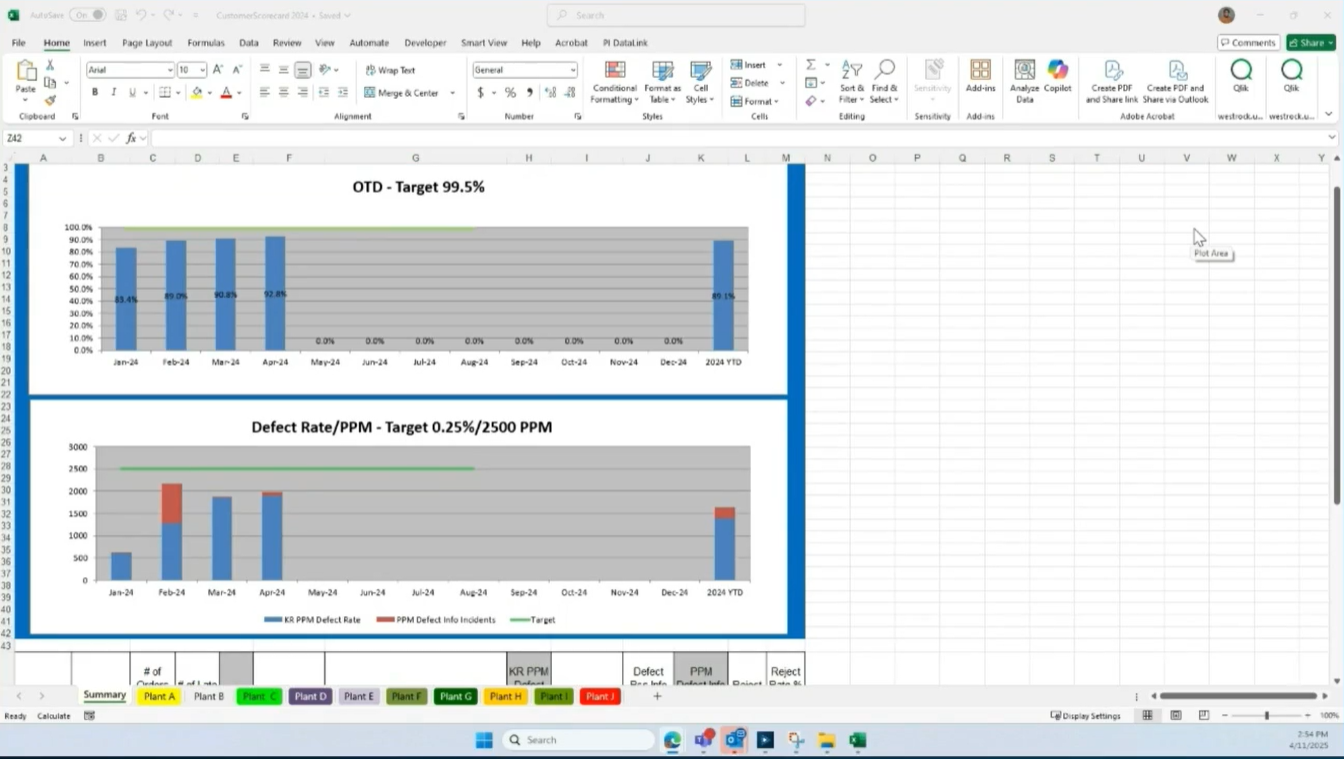The width and height of the screenshot is (1344, 759).
Task: Click the search box in title bar
Action: coord(676,15)
